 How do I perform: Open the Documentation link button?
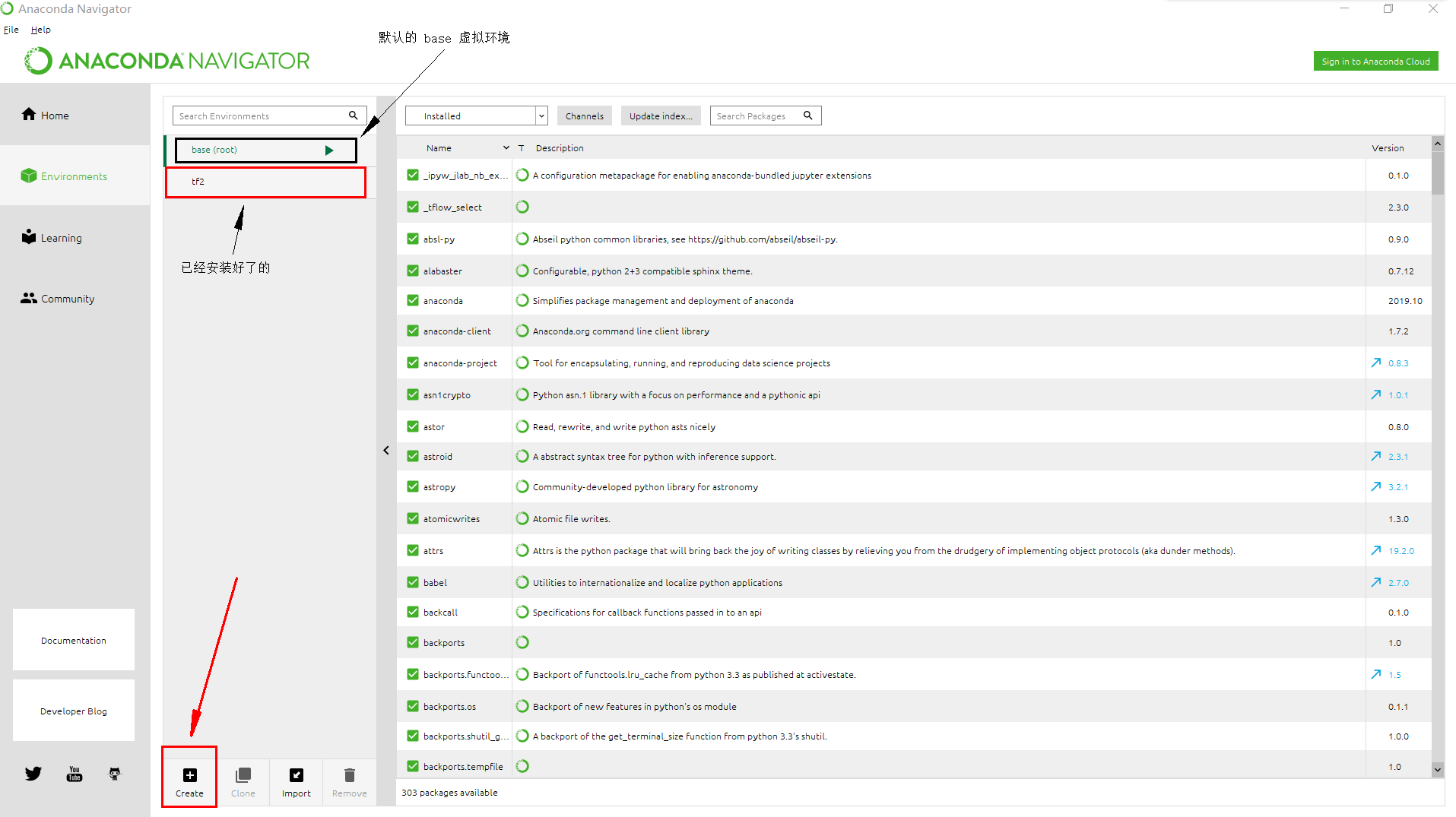coord(74,640)
